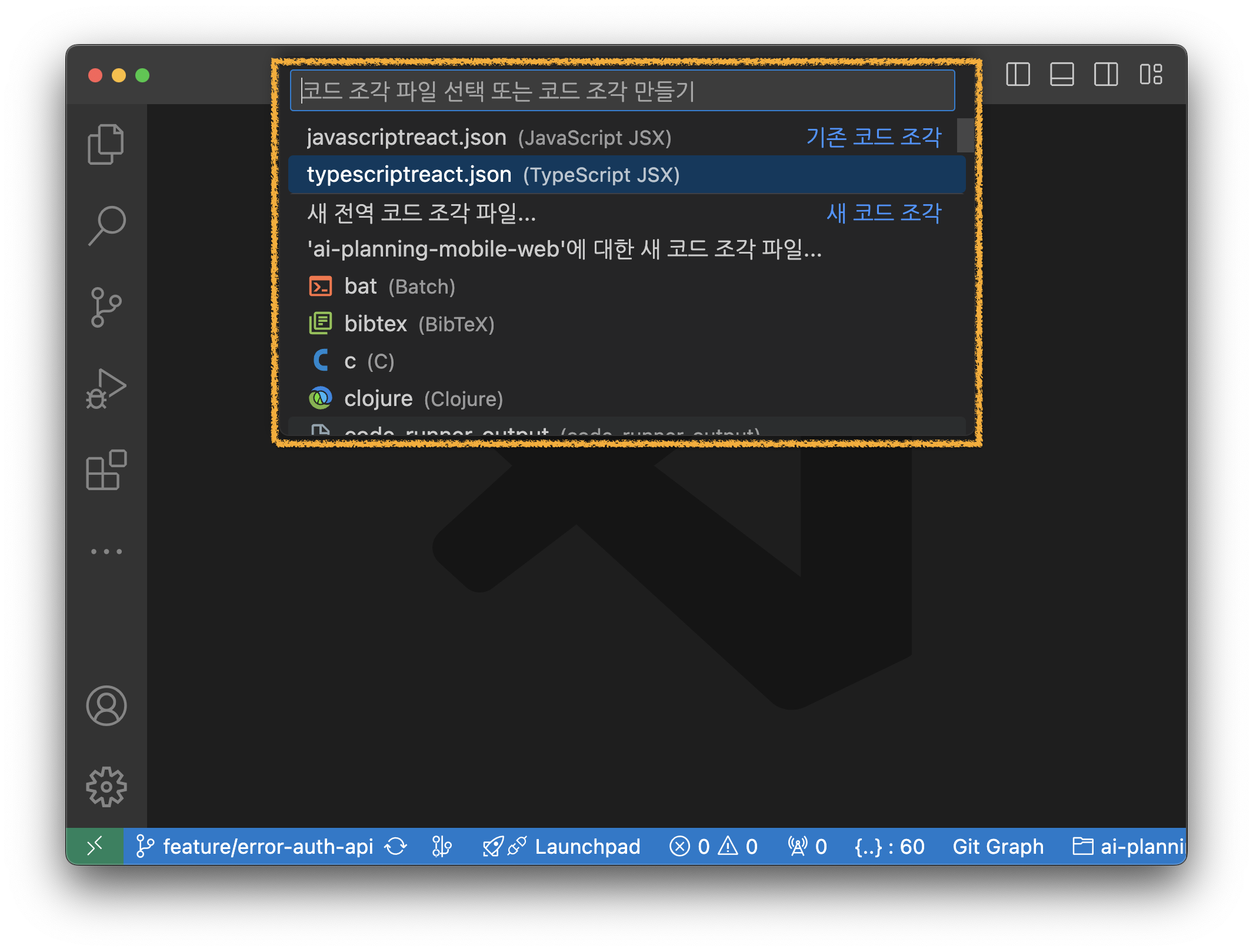Toggle the secondary sidebar visibility

tap(1105, 75)
